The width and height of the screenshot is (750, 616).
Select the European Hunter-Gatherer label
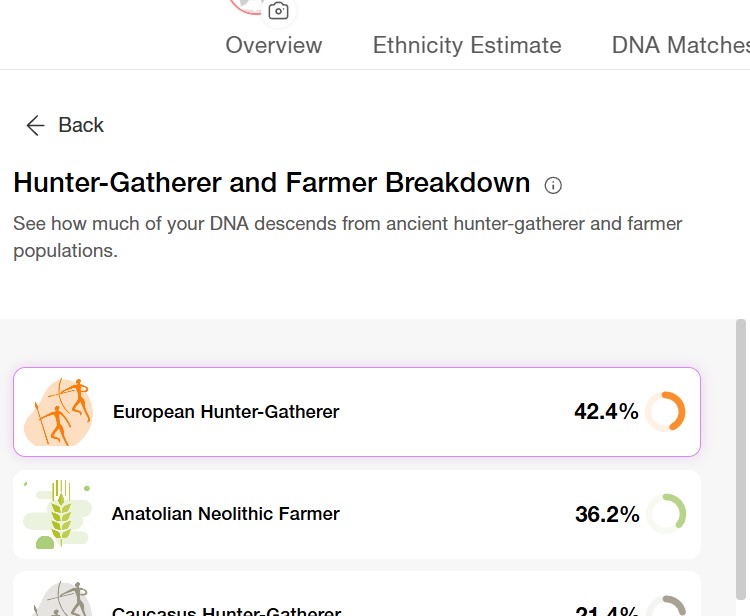tap(226, 411)
